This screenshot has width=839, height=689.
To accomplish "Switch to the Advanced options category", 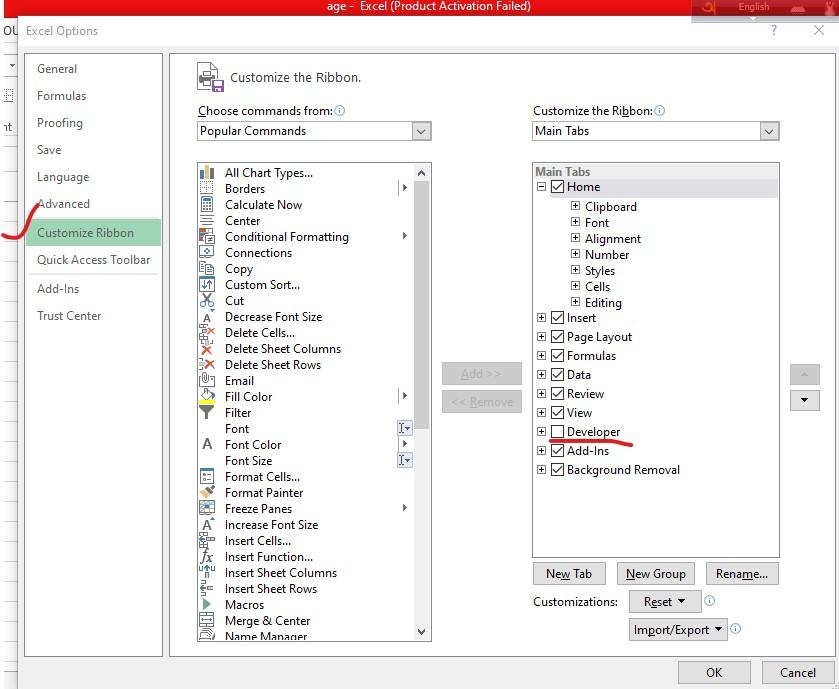I will (x=63, y=204).
